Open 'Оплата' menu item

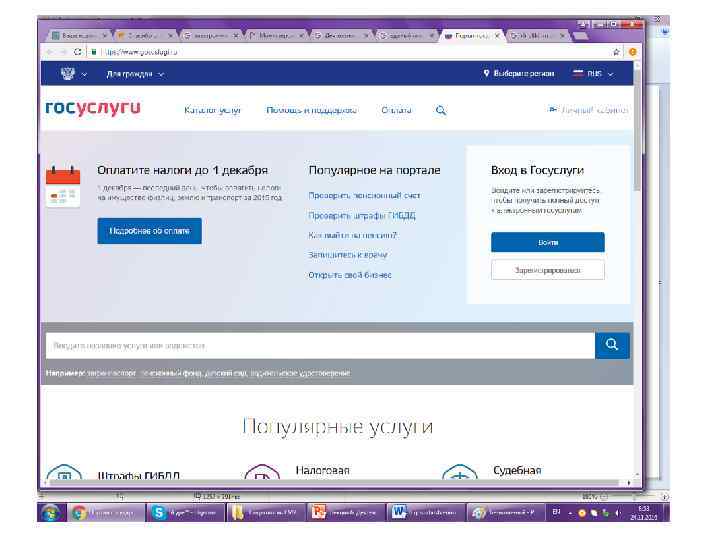pyautogui.click(x=396, y=110)
